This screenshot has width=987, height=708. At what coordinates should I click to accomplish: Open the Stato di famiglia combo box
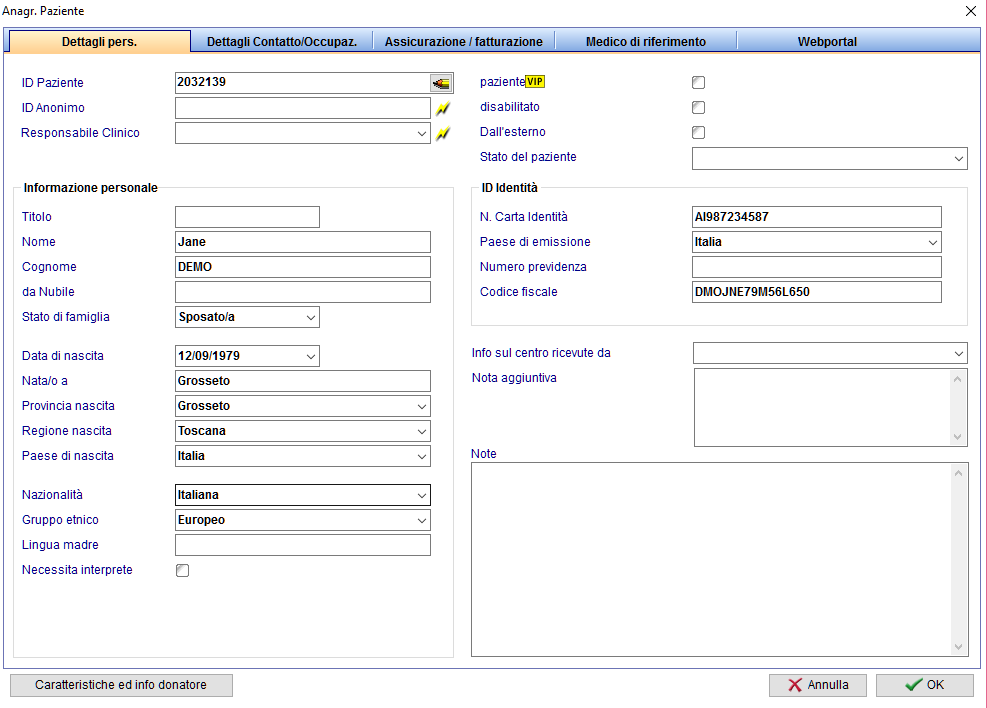pos(311,317)
